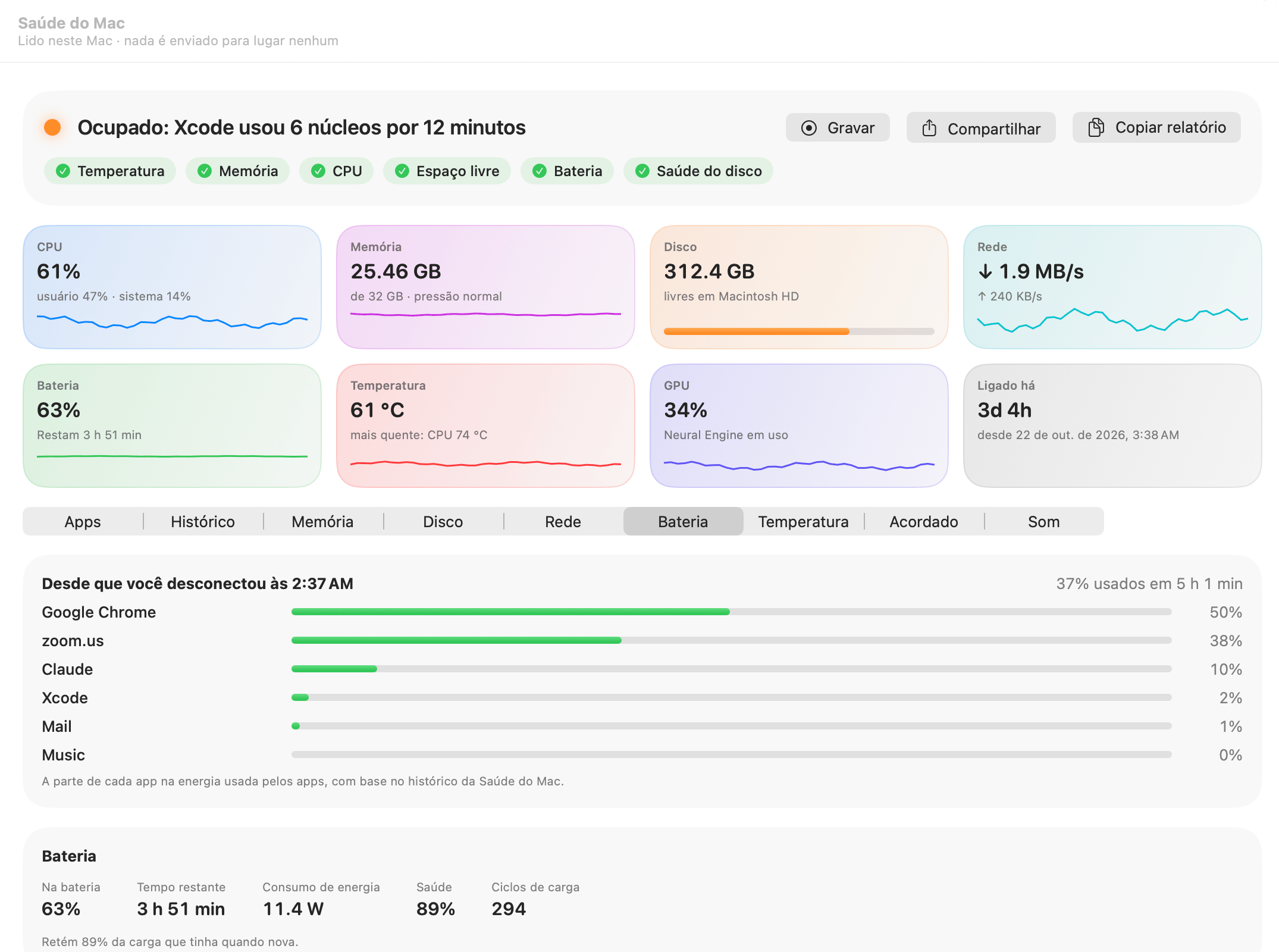Open the Ligado há 3d 4h card

coord(1112,425)
